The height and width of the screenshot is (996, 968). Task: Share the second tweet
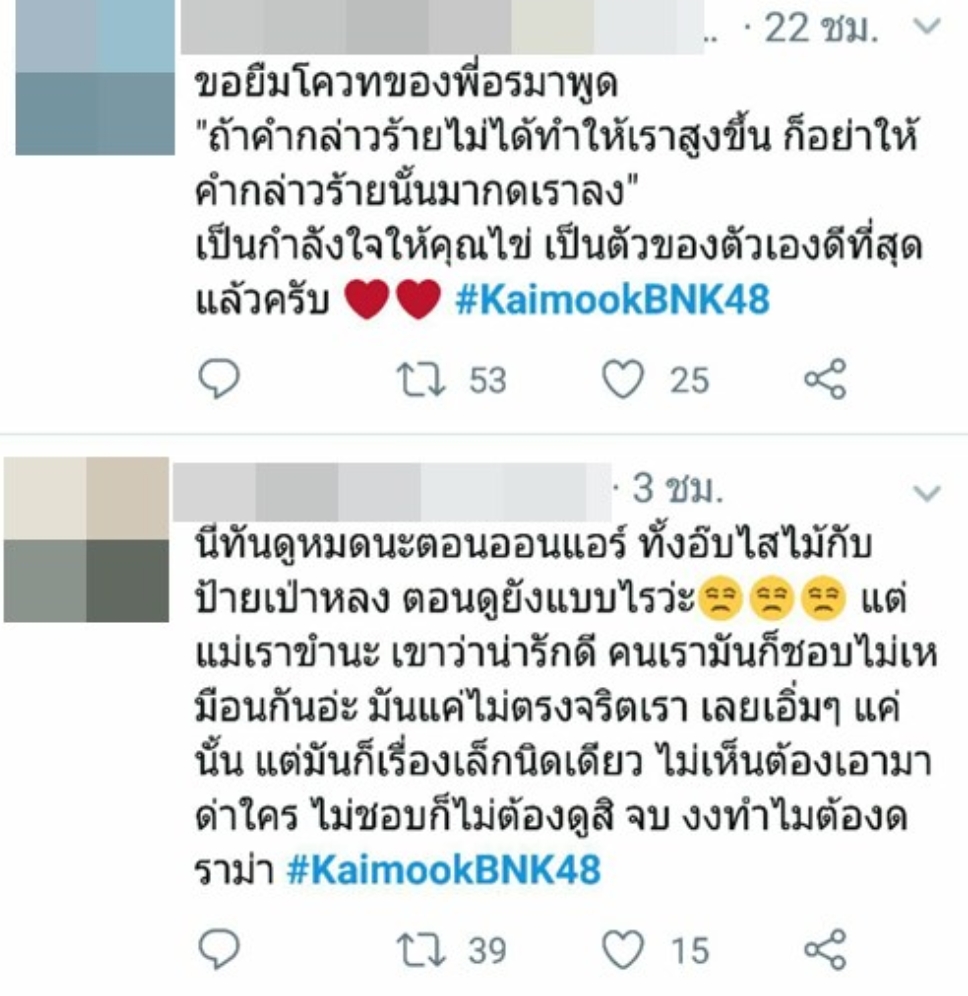(x=825, y=950)
